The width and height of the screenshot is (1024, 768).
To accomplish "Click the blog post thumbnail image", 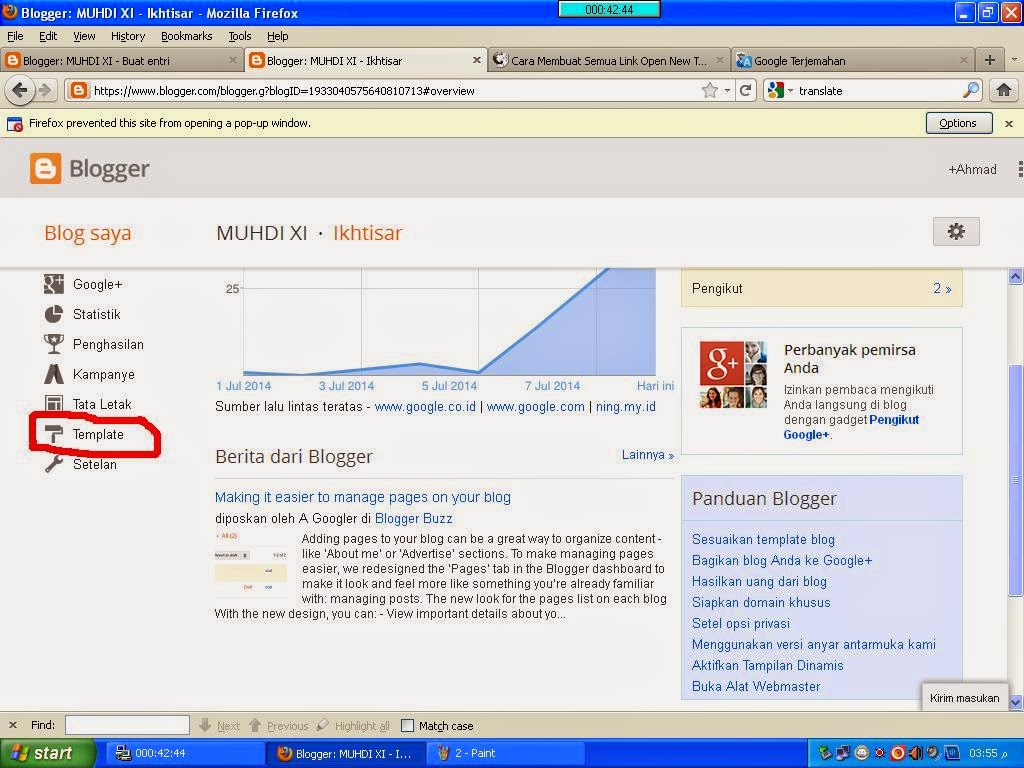I will pos(251,564).
